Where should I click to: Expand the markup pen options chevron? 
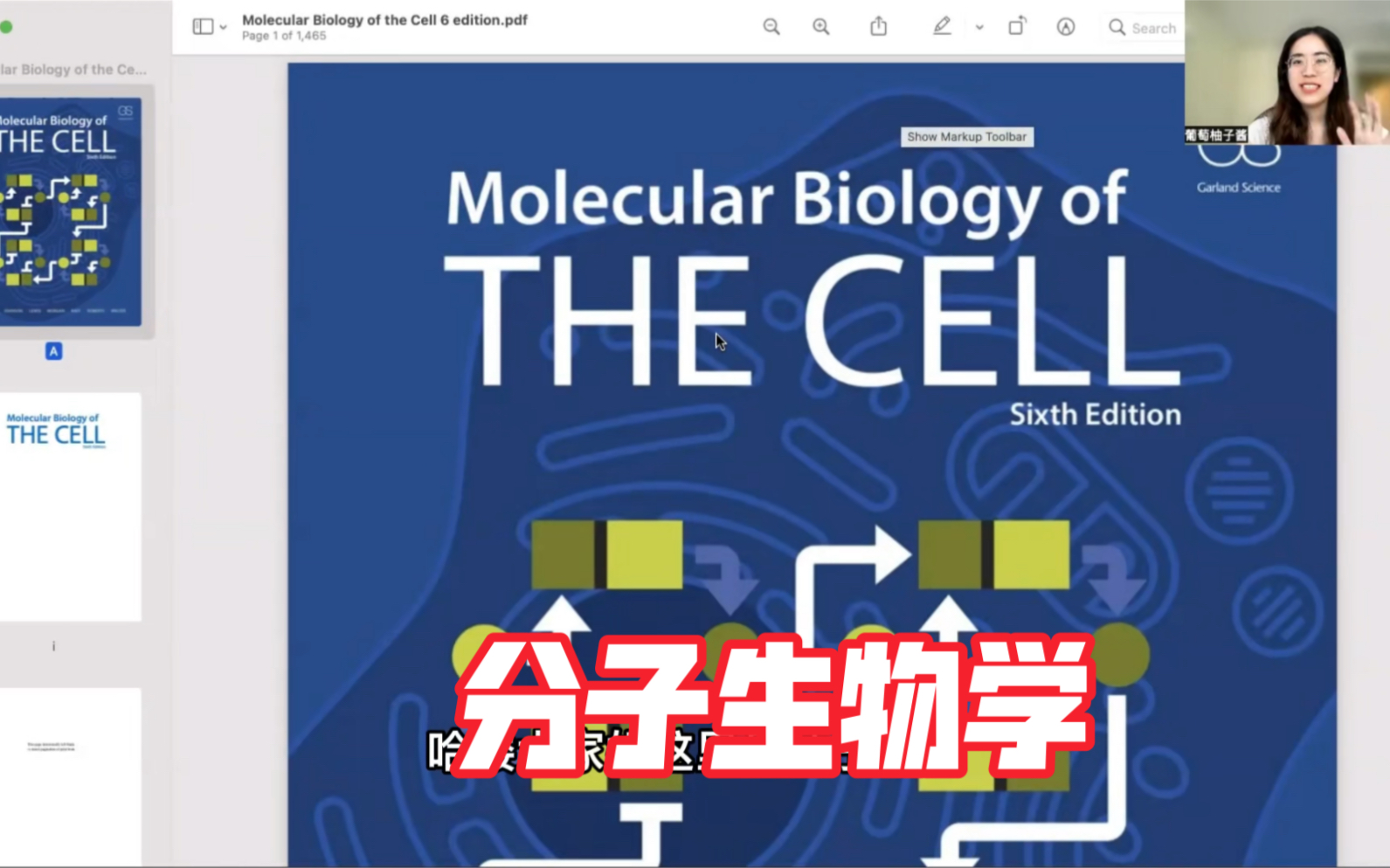click(x=979, y=27)
